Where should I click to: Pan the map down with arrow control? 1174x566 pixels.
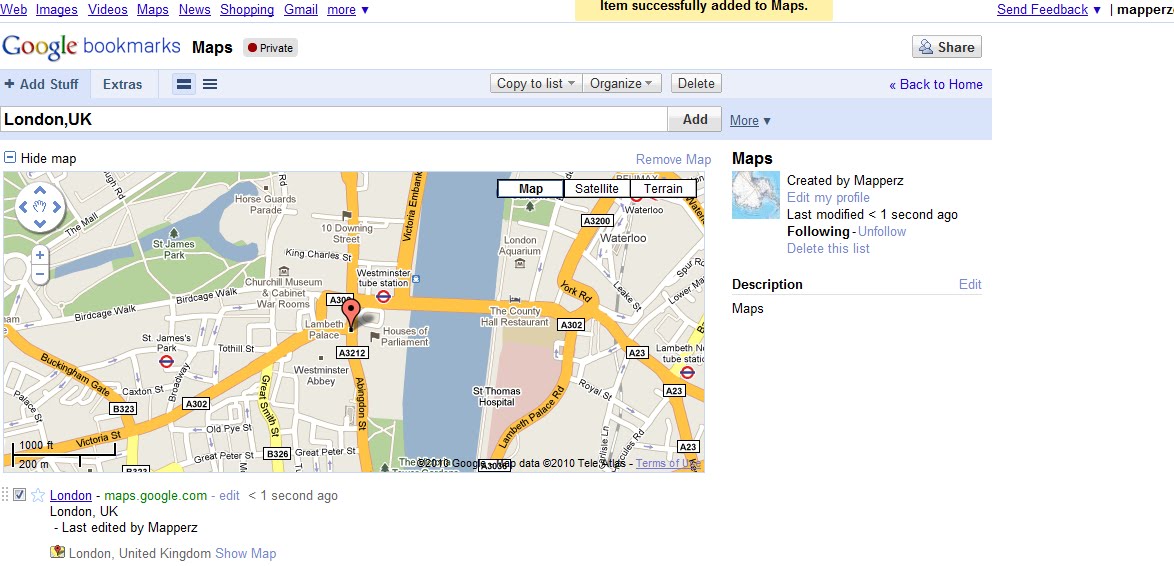coord(40,223)
